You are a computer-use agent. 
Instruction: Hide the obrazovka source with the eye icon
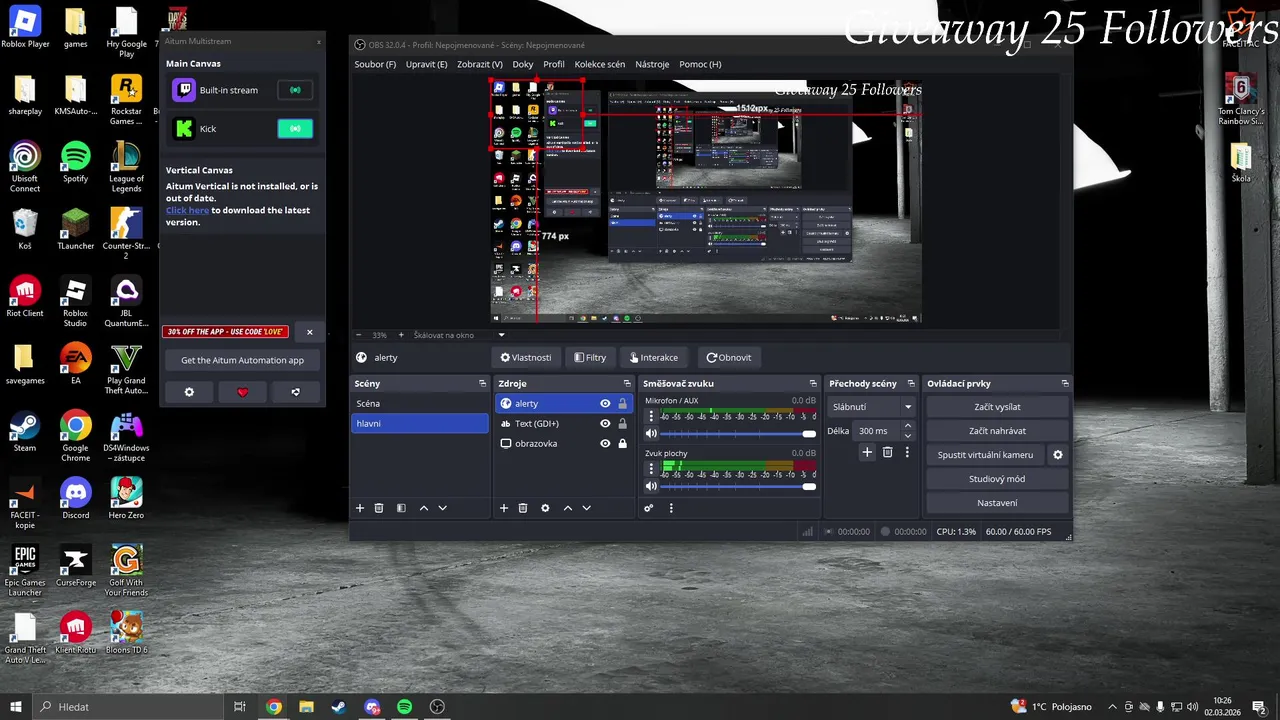[605, 444]
